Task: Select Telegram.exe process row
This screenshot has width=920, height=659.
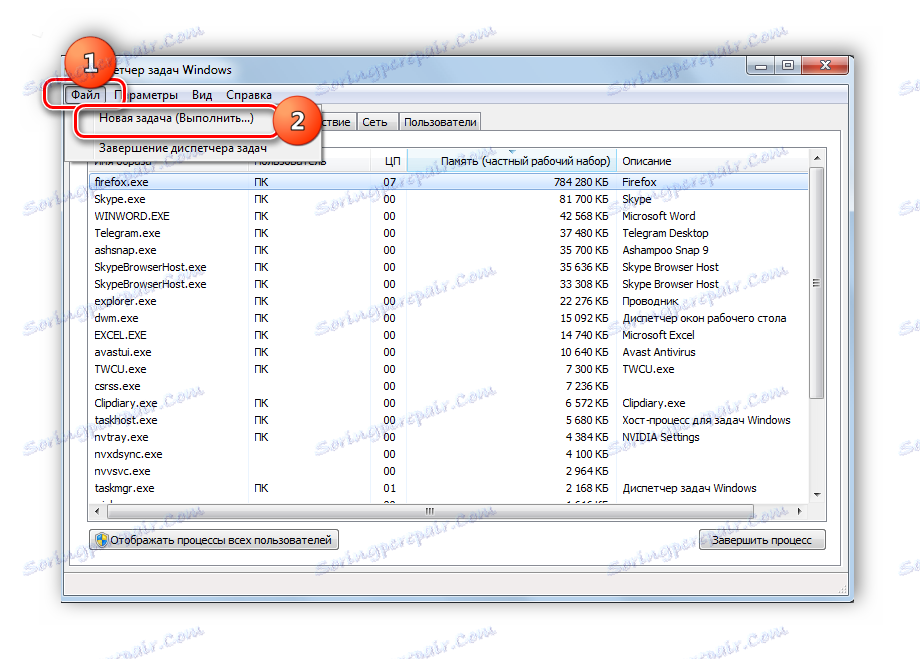Action: click(x=449, y=233)
